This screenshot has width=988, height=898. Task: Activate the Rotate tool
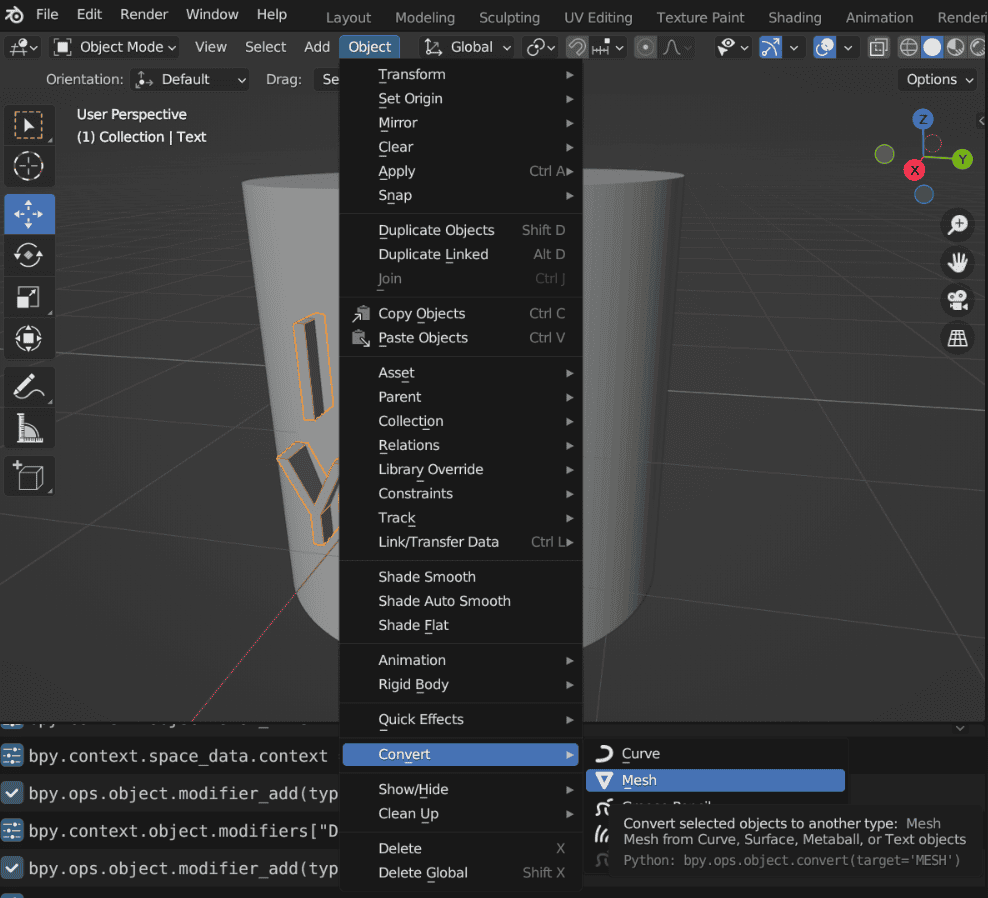[x=29, y=255]
